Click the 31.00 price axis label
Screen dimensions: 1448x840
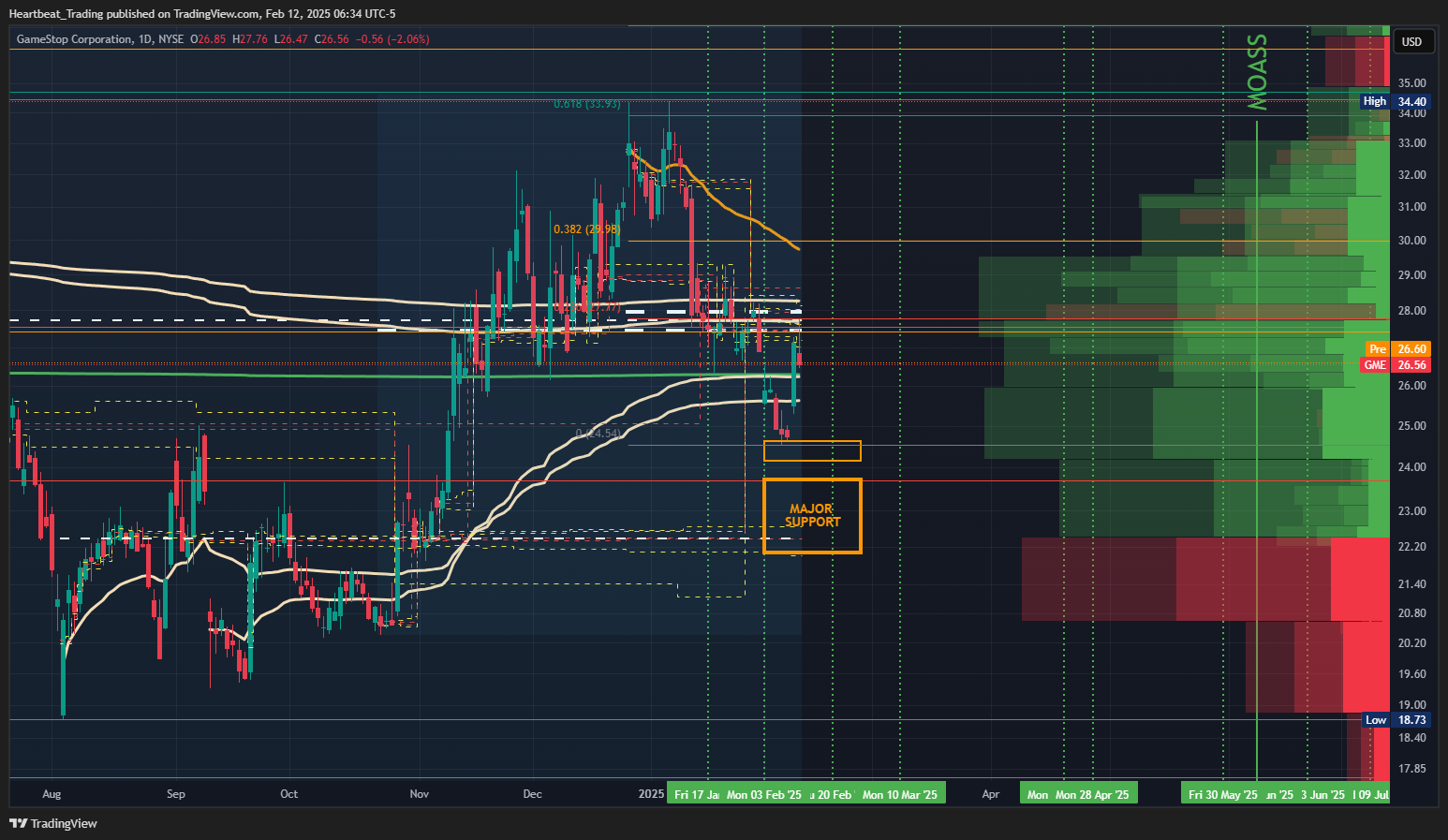click(x=1411, y=207)
